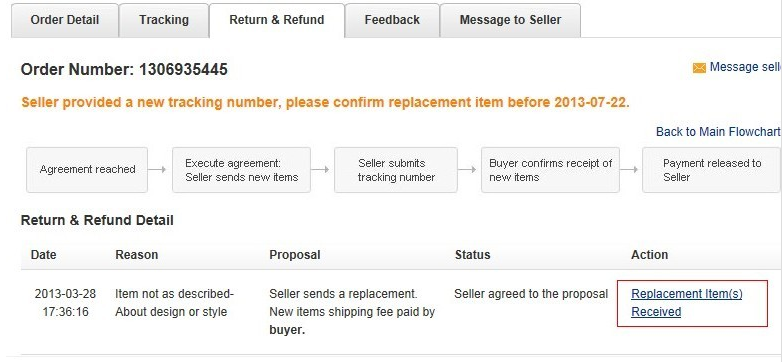Click the Action column header
783x362 pixels.
tap(649, 255)
